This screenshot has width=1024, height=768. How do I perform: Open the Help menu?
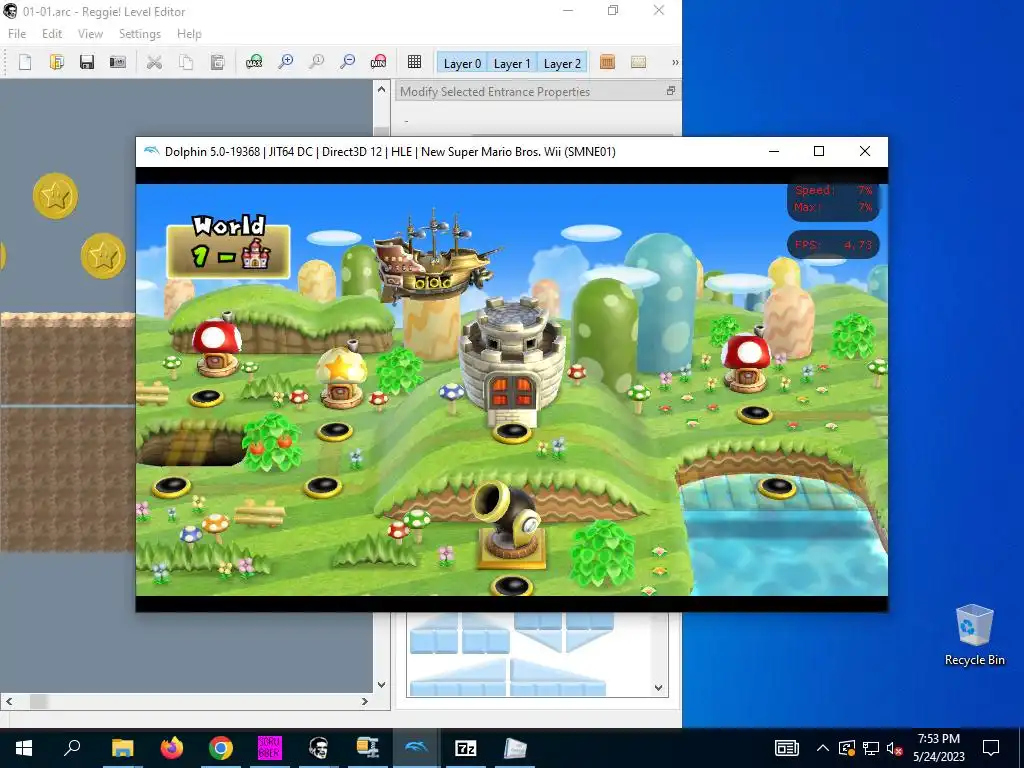[x=189, y=34]
